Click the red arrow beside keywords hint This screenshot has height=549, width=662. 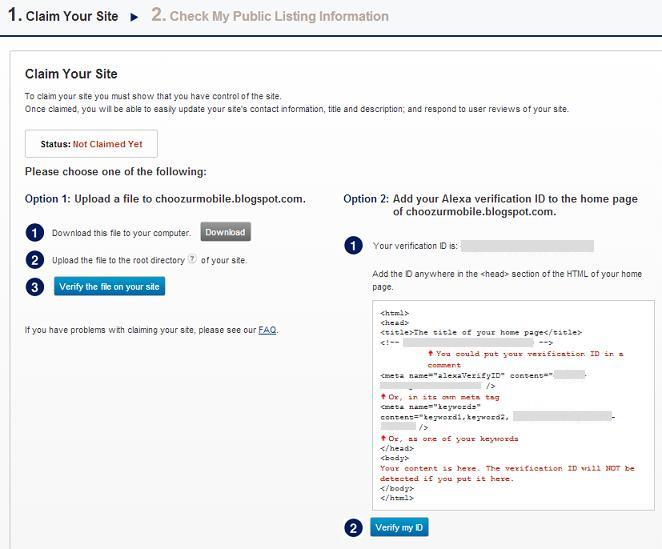click(x=383, y=438)
